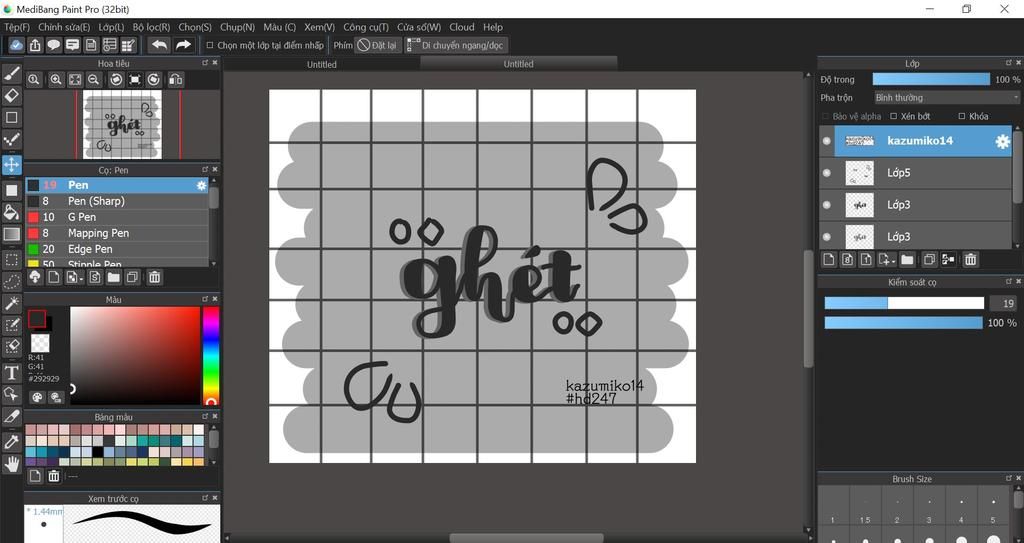The width and height of the screenshot is (1024, 543).
Task: Choose the Gradient tool
Action: tap(12, 234)
